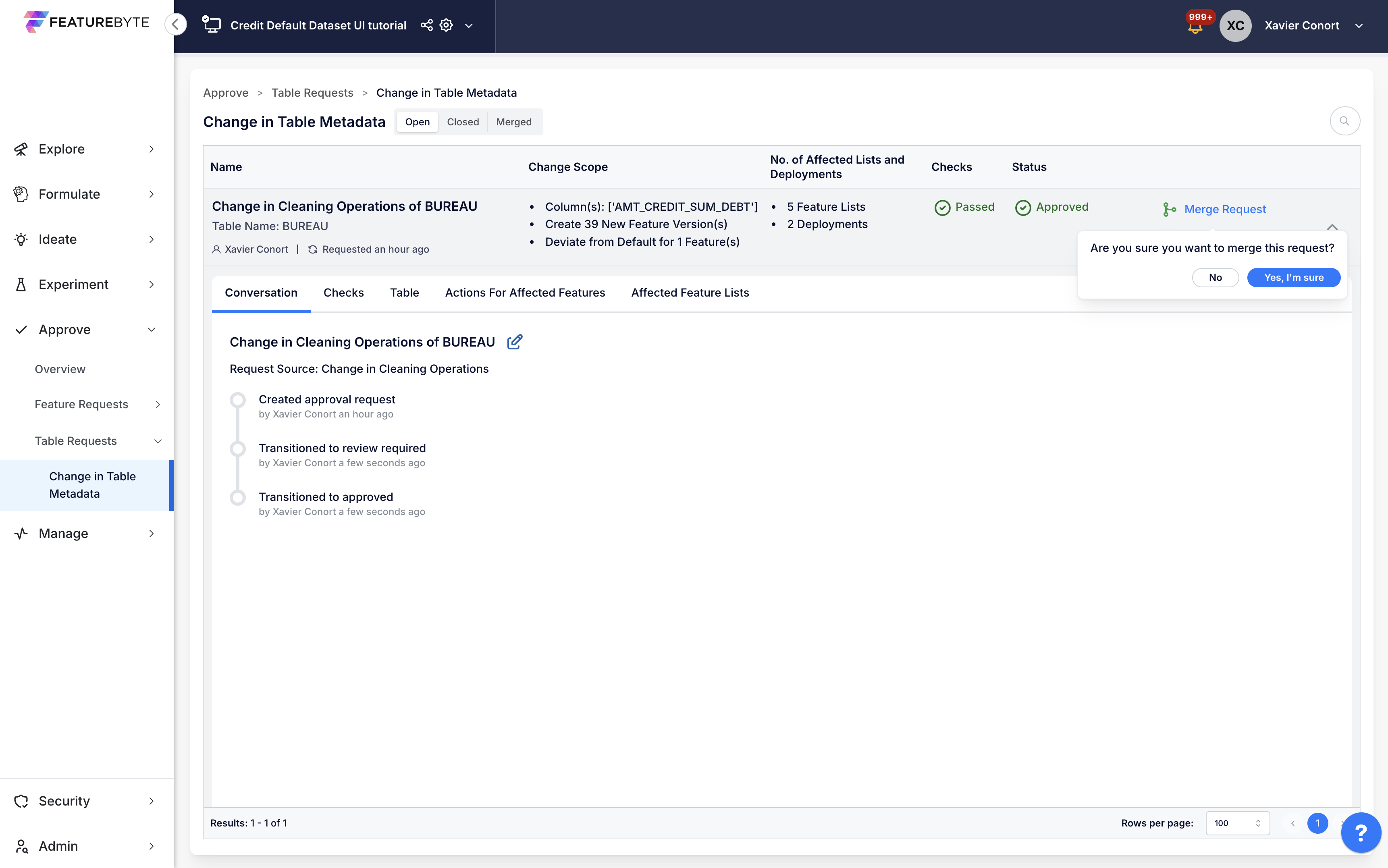Open catalog settings gear icon
The image size is (1388, 868).
[446, 25]
